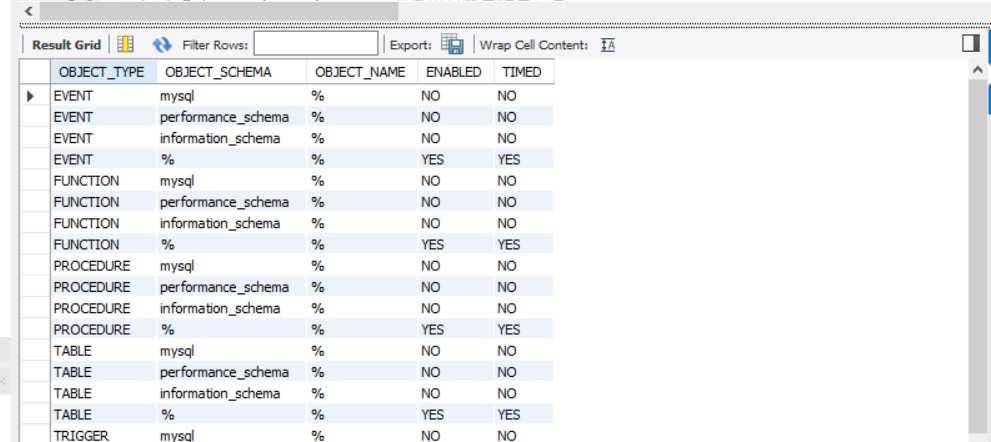Viewport: 991px width, 442px height.
Task: Toggle the side panel icon at right
Action: point(971,43)
